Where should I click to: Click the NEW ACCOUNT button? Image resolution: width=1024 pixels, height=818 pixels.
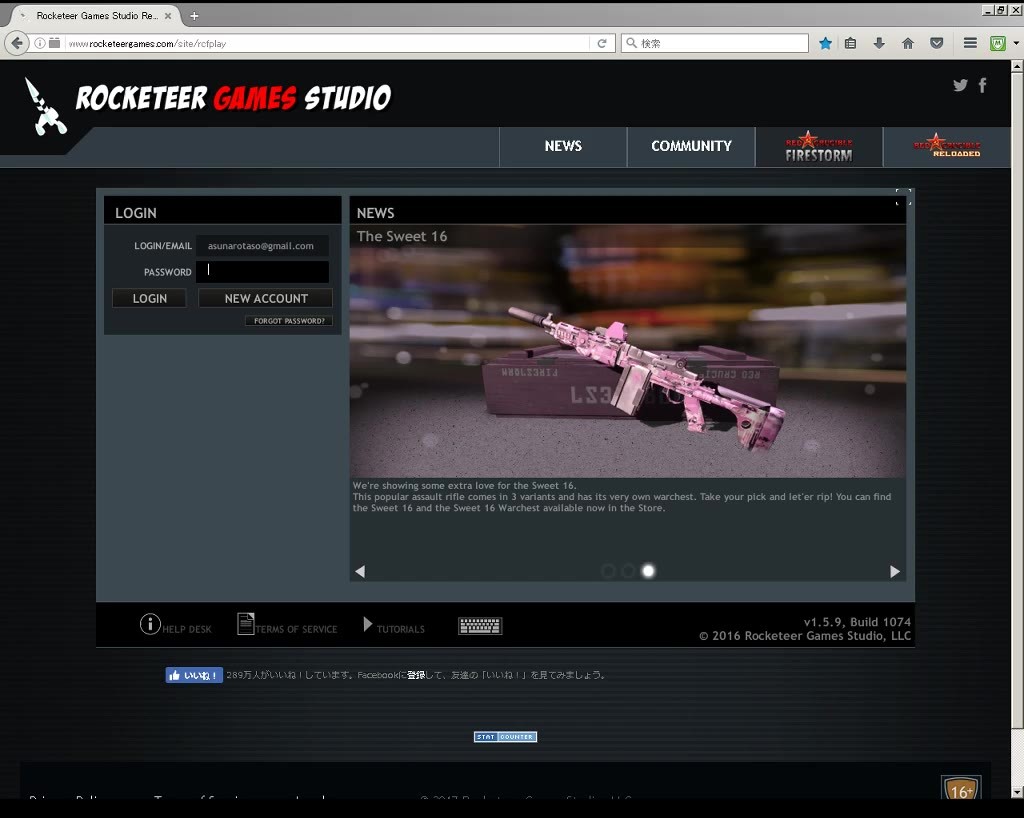[x=266, y=298]
